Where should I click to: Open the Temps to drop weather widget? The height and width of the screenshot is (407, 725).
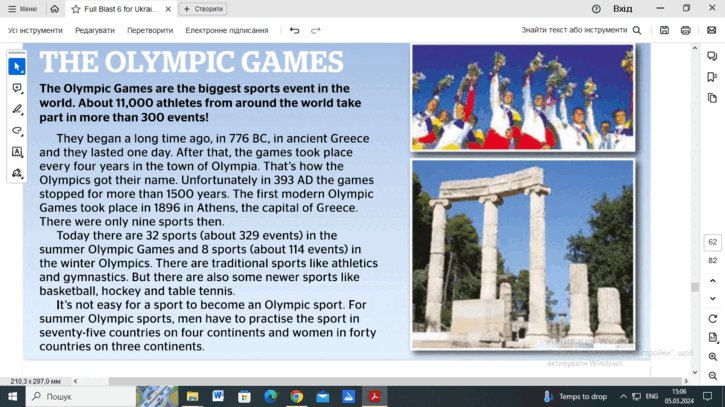pyautogui.click(x=576, y=396)
